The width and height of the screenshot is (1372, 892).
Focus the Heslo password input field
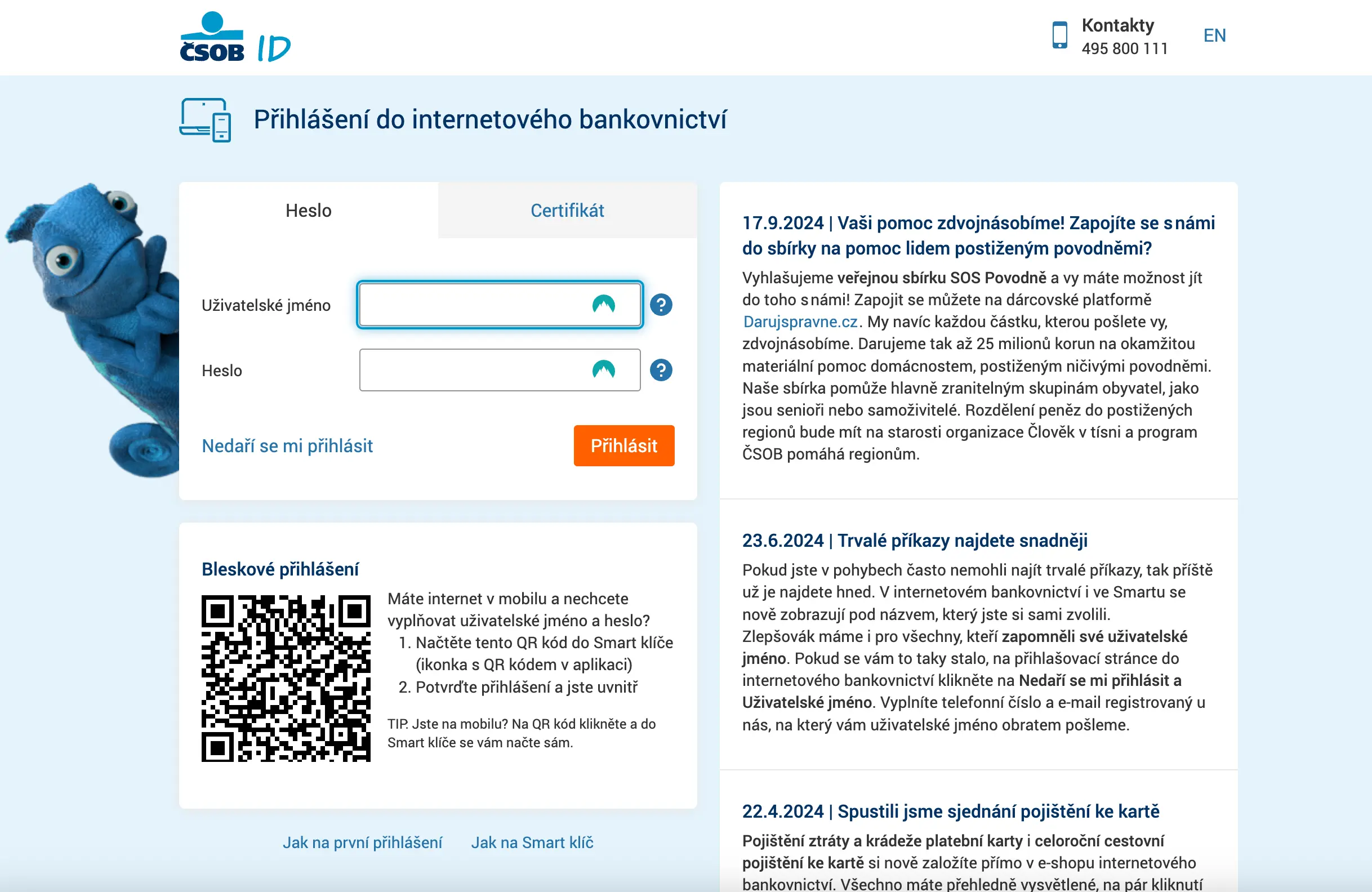point(499,370)
